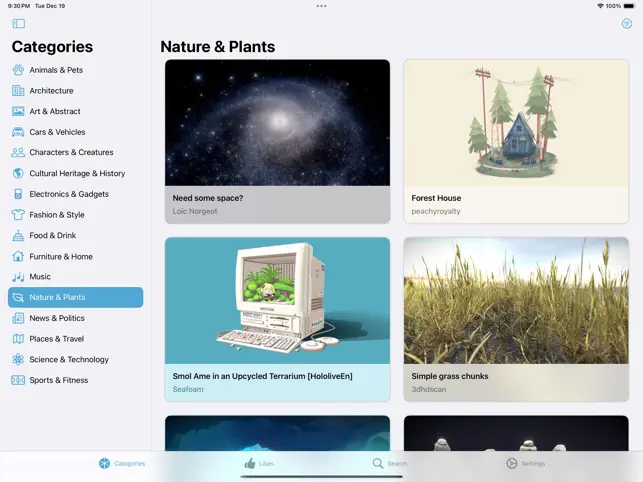Open Cultural Heritage & History category
The height and width of the screenshot is (482, 643).
click(75, 173)
